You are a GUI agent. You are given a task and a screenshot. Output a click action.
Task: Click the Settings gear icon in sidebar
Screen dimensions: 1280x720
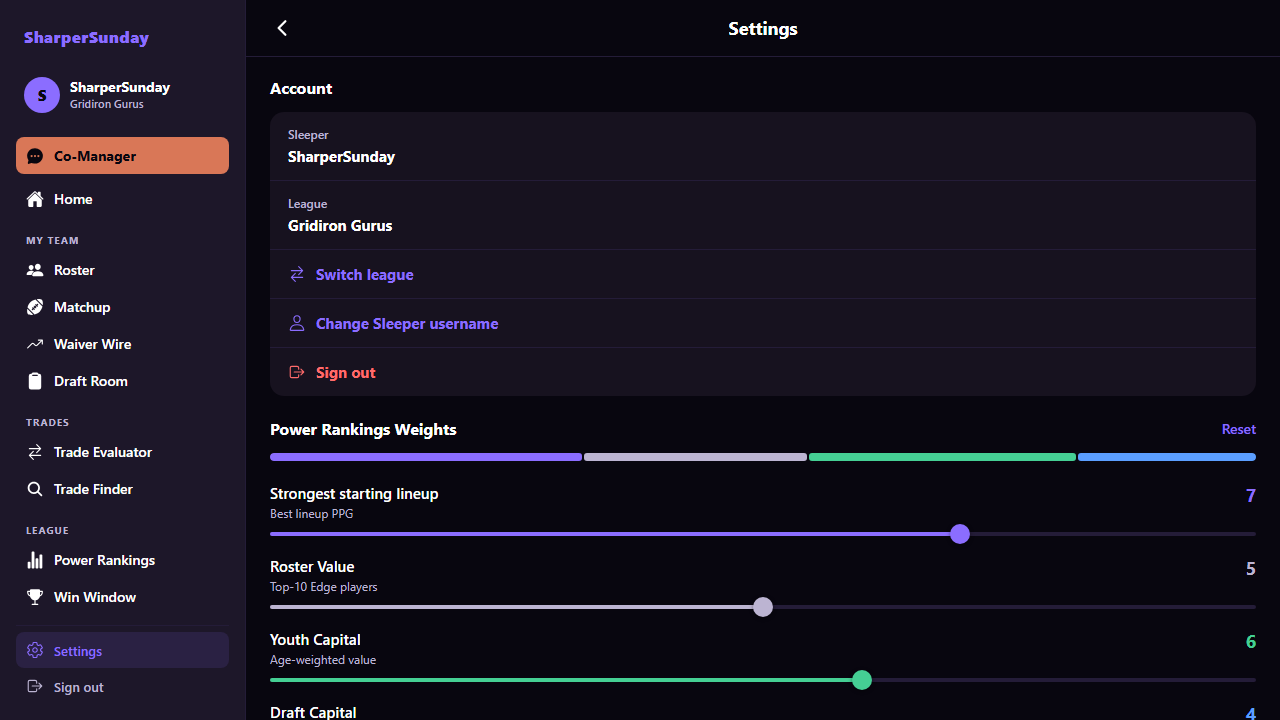click(x=35, y=651)
